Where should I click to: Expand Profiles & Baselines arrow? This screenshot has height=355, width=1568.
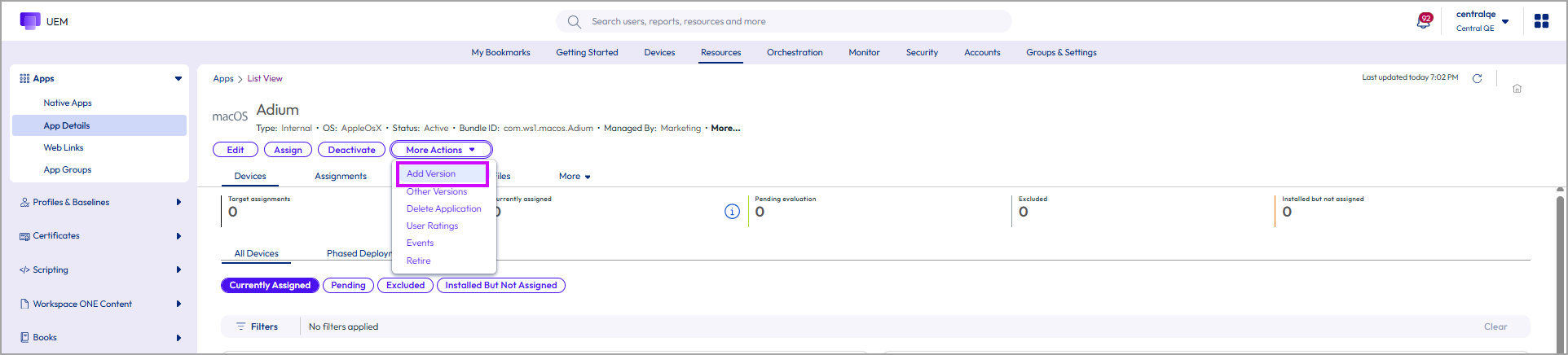click(178, 202)
